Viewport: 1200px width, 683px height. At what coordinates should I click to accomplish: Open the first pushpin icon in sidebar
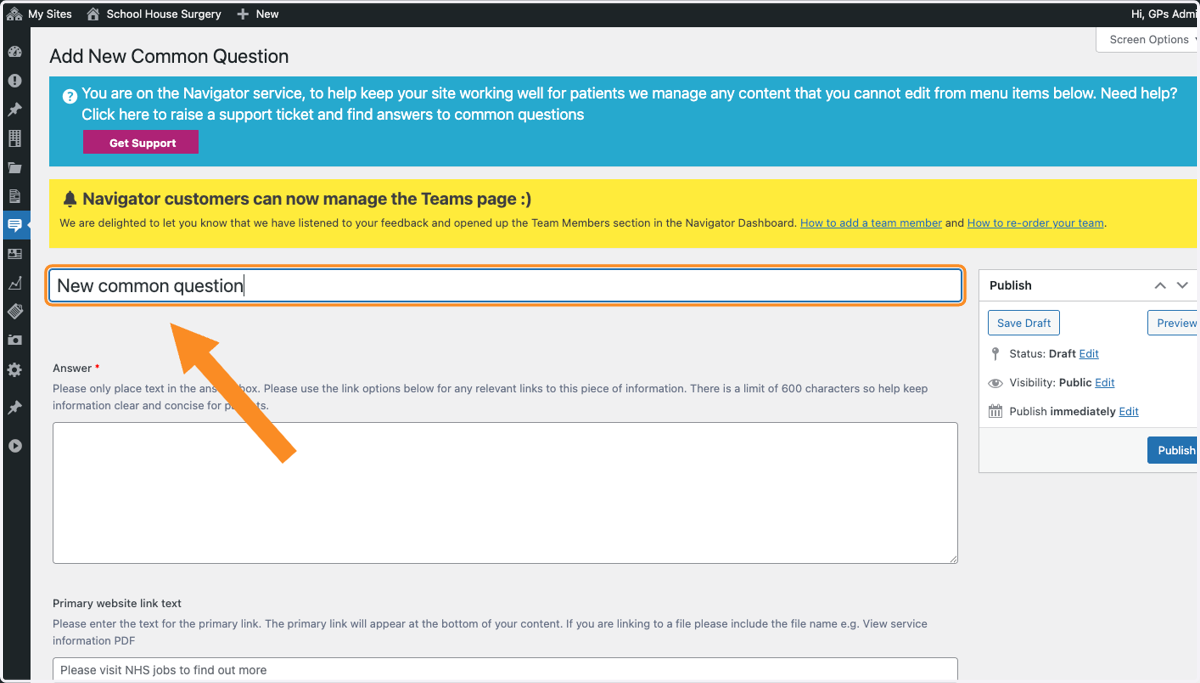[x=15, y=110]
